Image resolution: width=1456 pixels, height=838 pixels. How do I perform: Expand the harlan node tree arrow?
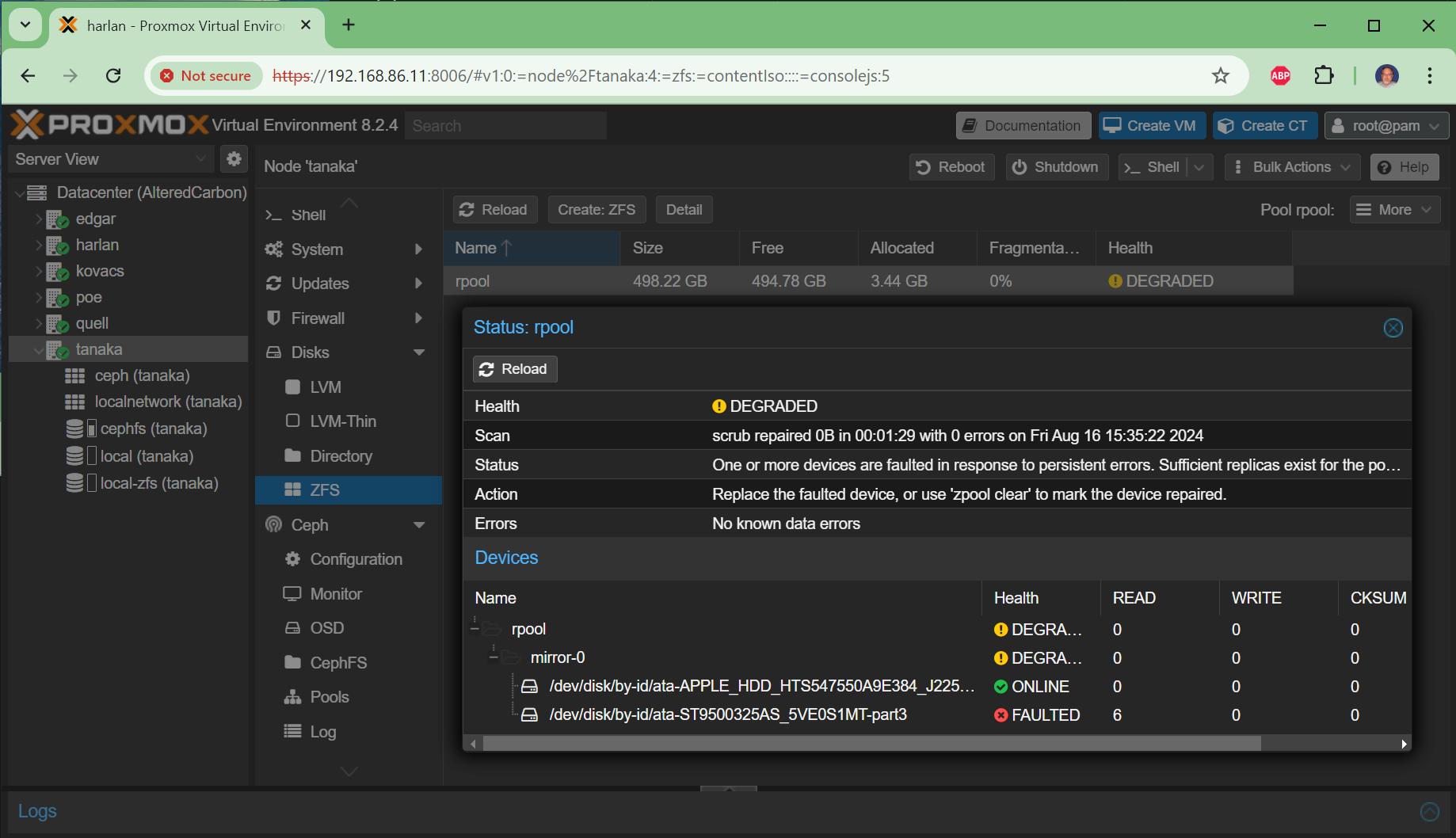pyautogui.click(x=38, y=245)
